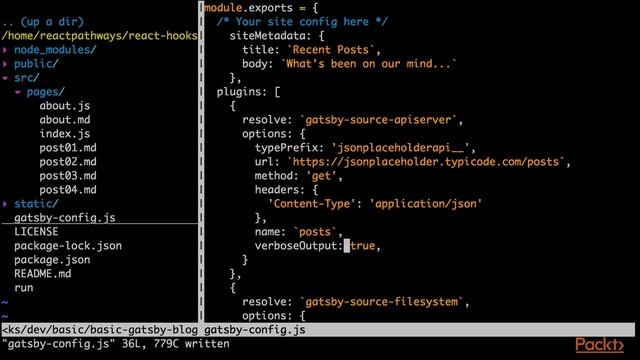Click the status line gatsby-config.js filename
The height and width of the screenshot is (360, 640).
pos(254,330)
